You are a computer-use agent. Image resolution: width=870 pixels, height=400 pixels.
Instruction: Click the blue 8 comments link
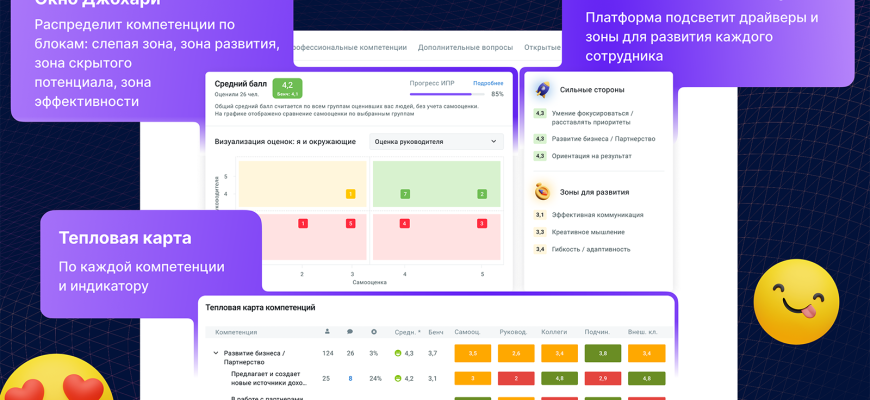pyautogui.click(x=350, y=379)
